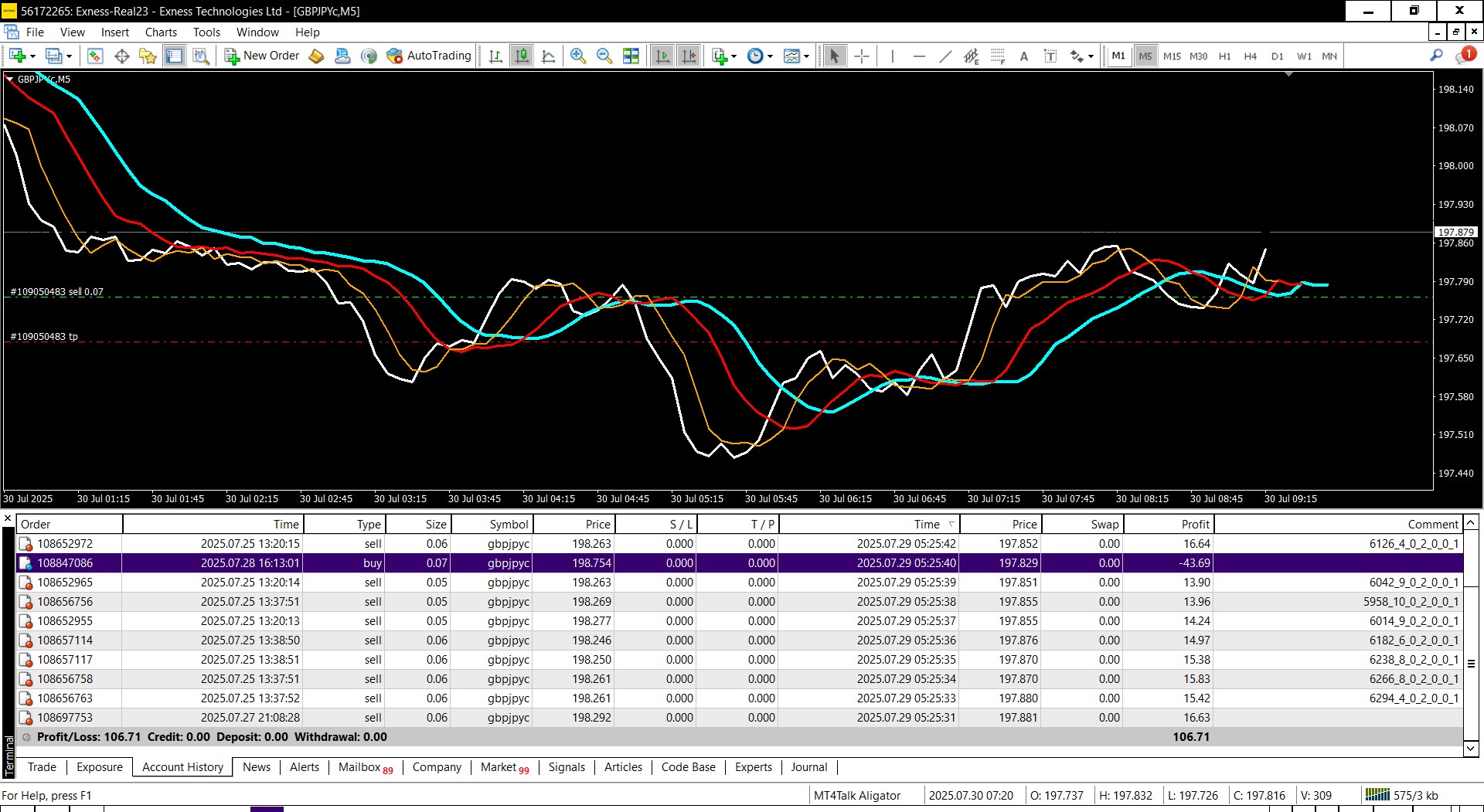Viewport: 1484px width, 812px height.
Task: Click the Tile Windows icon
Action: point(631,56)
